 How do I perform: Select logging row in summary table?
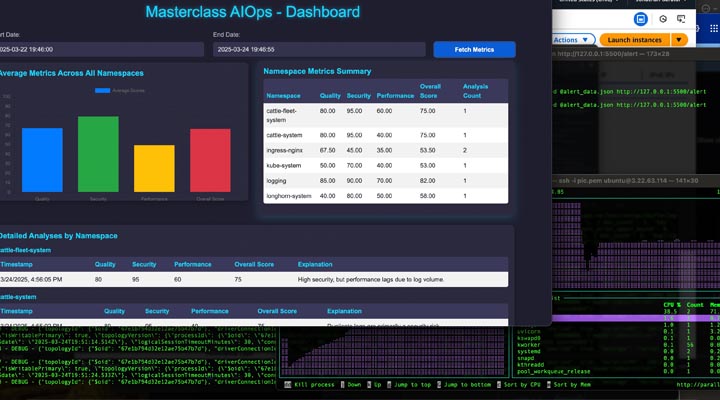click(x=386, y=180)
